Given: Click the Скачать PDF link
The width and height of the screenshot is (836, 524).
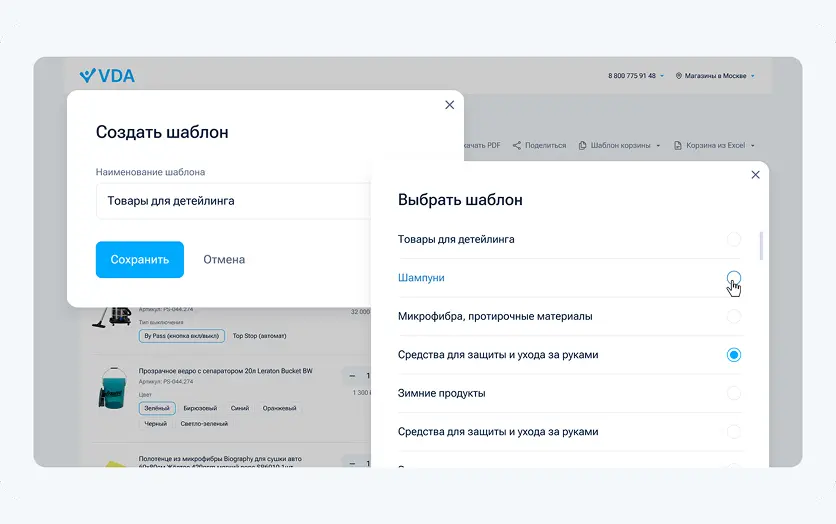Looking at the screenshot, I should pyautogui.click(x=482, y=146).
